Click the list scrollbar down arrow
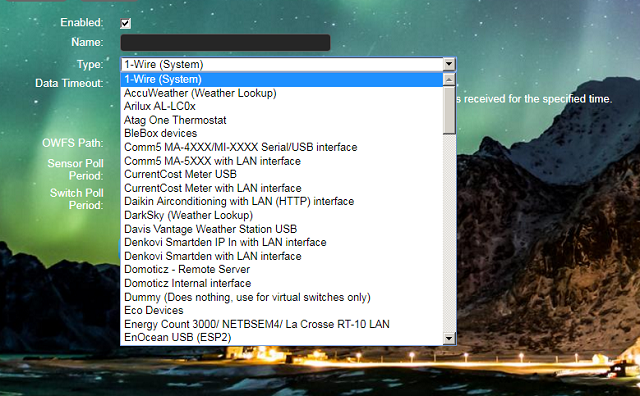640x396 pixels. (x=449, y=338)
